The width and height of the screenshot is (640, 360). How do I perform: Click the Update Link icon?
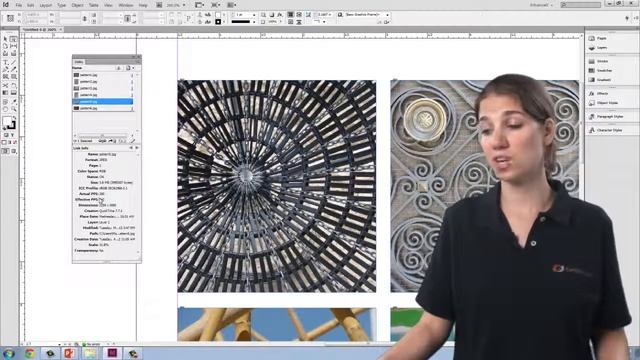(122, 141)
